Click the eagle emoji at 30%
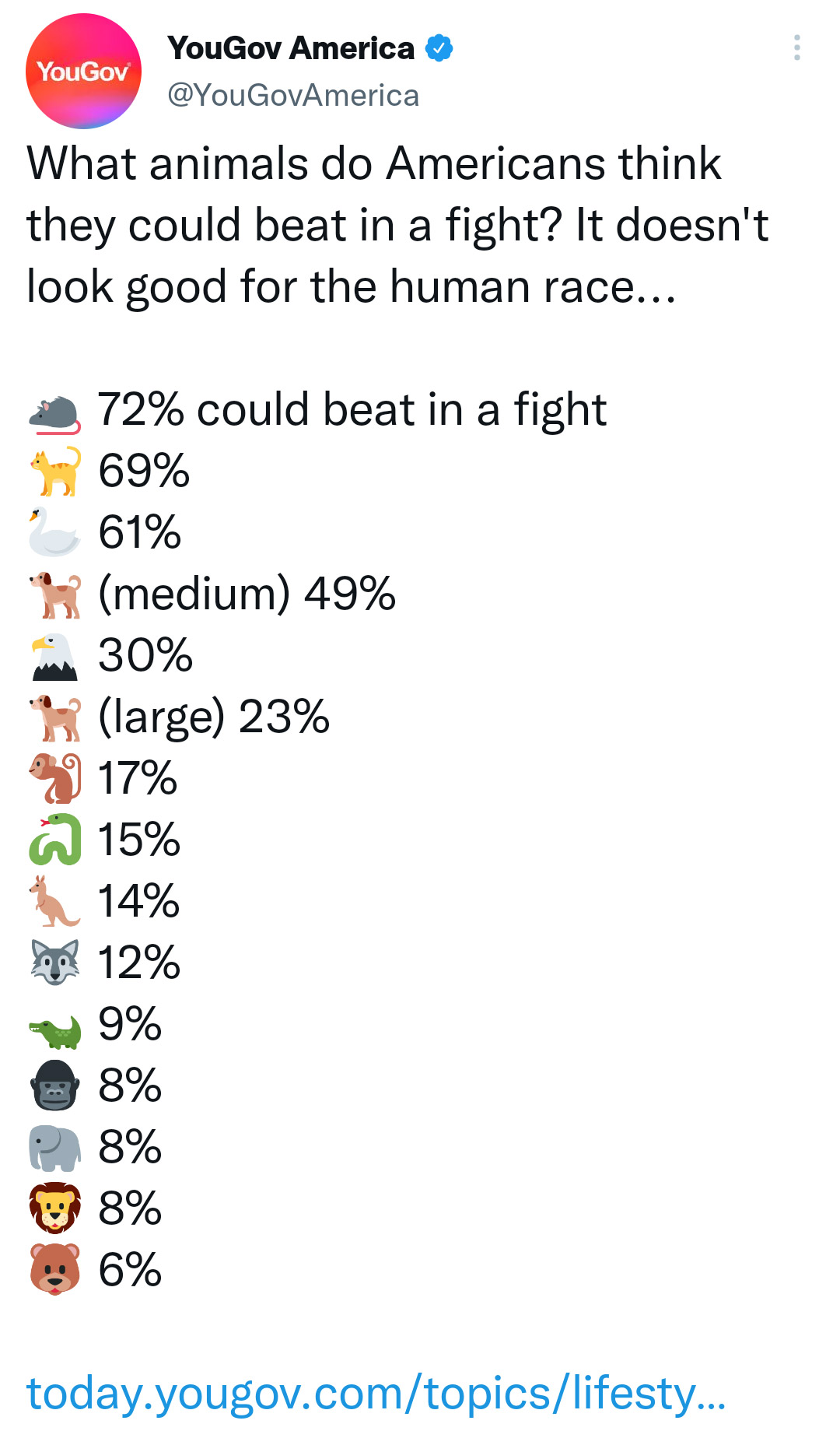Image resolution: width=840 pixels, height=1431 pixels. coord(54,656)
